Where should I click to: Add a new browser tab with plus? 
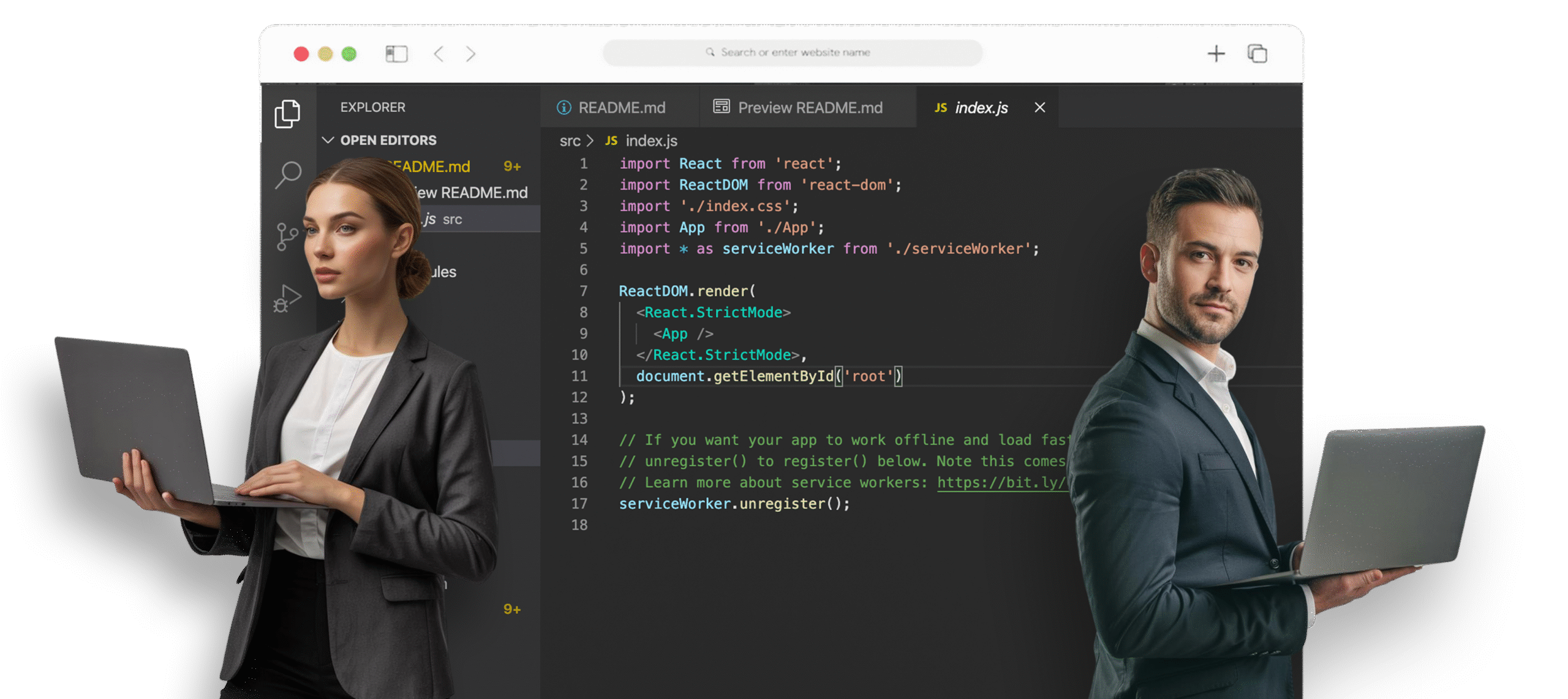tap(1216, 54)
